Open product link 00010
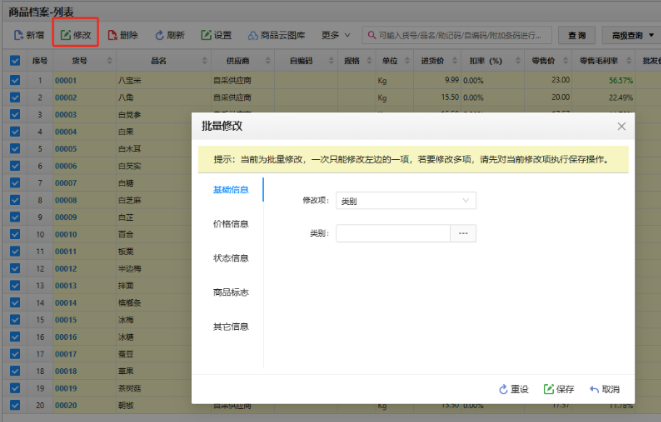 pyautogui.click(x=66, y=234)
